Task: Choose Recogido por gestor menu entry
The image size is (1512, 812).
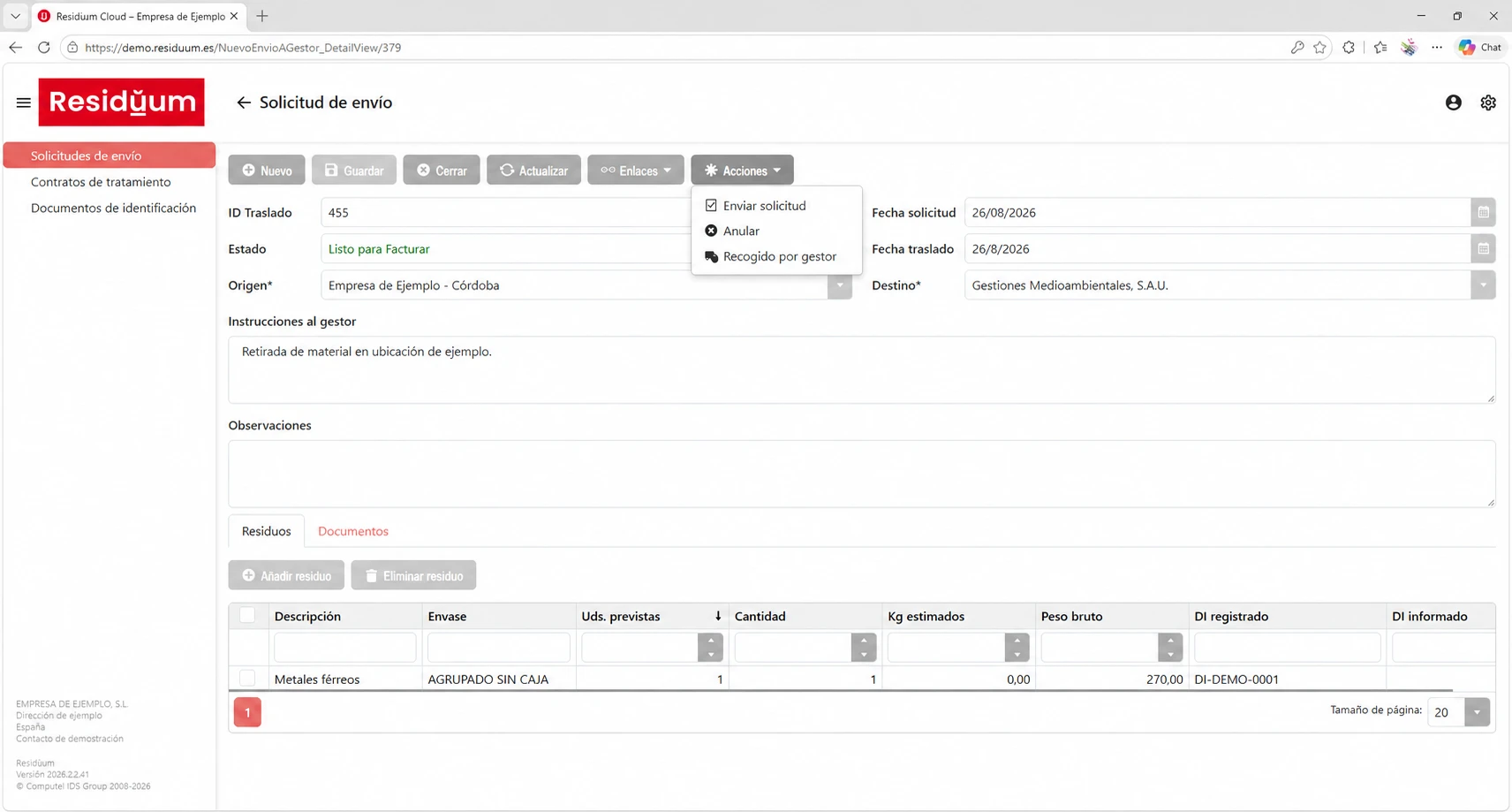Action: pyautogui.click(x=779, y=256)
